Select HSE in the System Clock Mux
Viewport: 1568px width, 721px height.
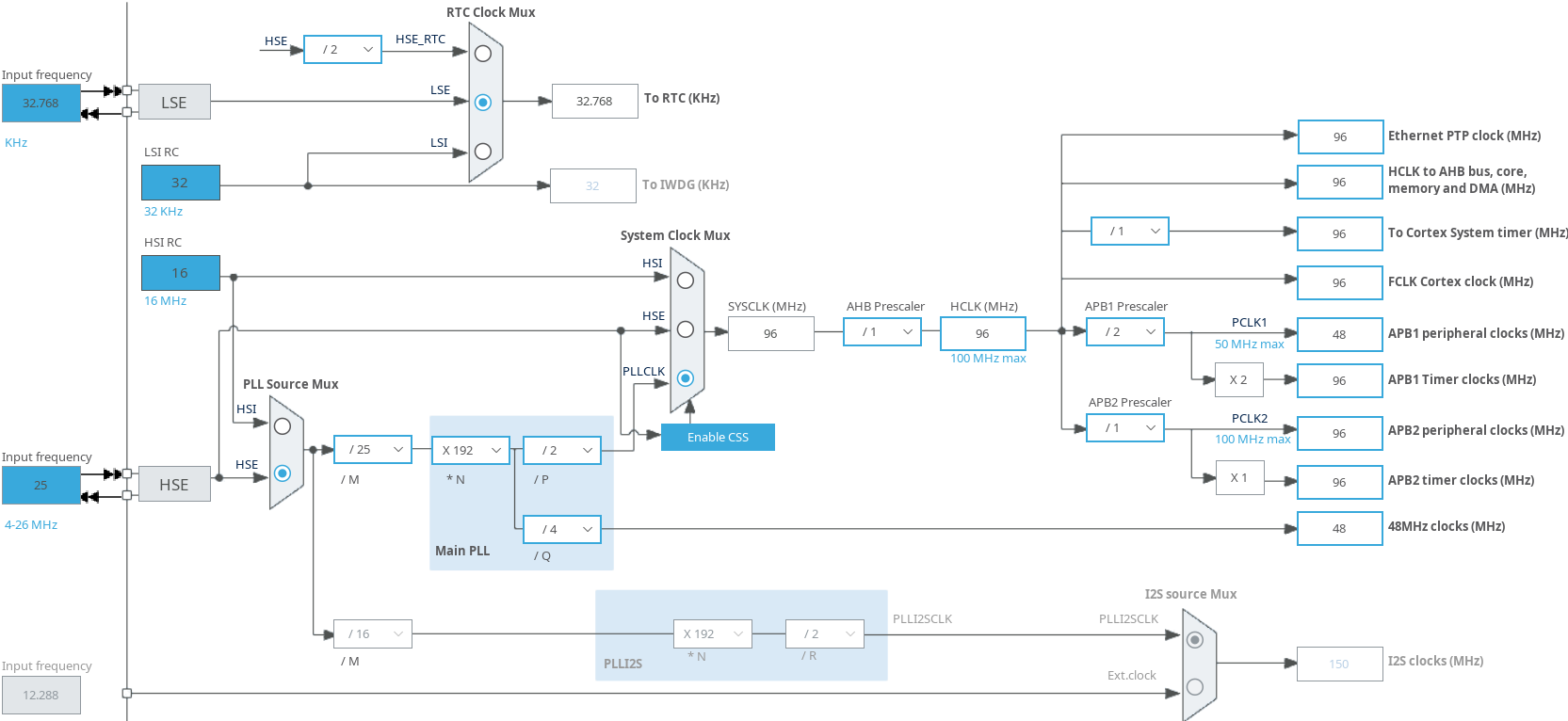point(686,329)
